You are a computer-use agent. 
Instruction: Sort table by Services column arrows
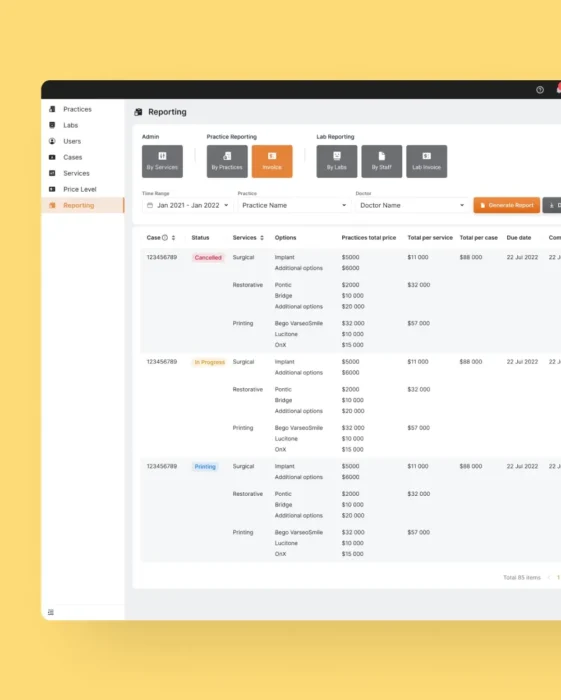(x=262, y=238)
